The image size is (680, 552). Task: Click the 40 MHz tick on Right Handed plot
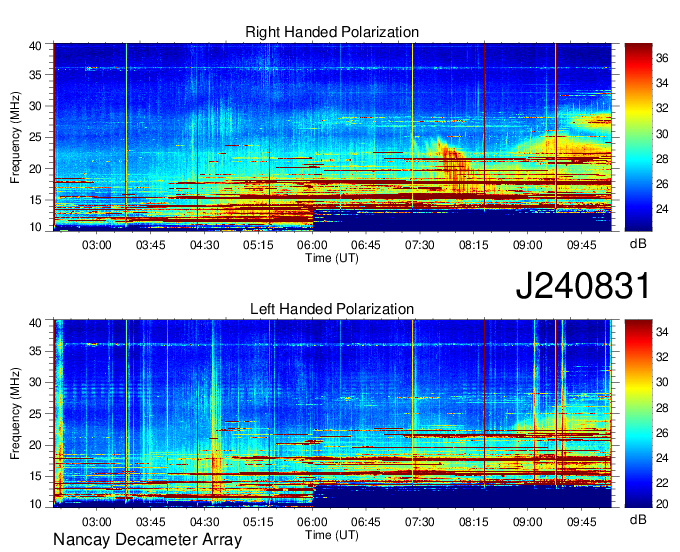(35, 46)
